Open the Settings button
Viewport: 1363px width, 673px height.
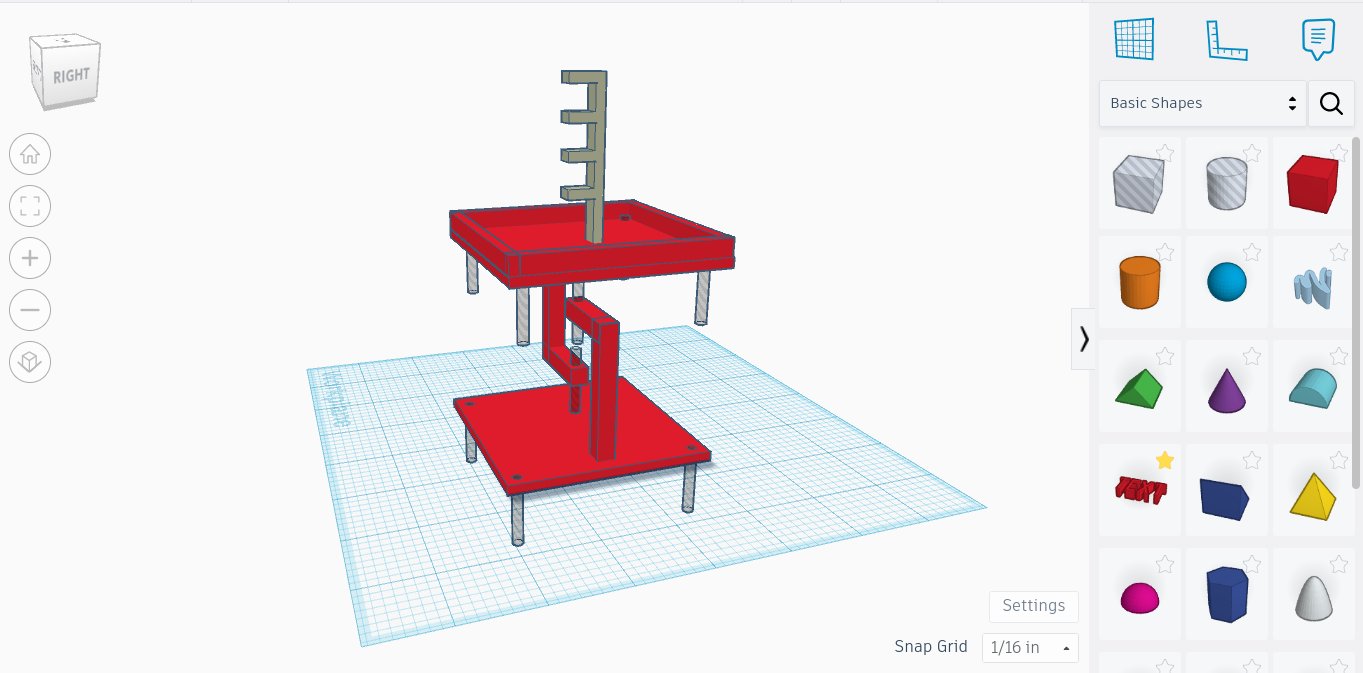1034,606
